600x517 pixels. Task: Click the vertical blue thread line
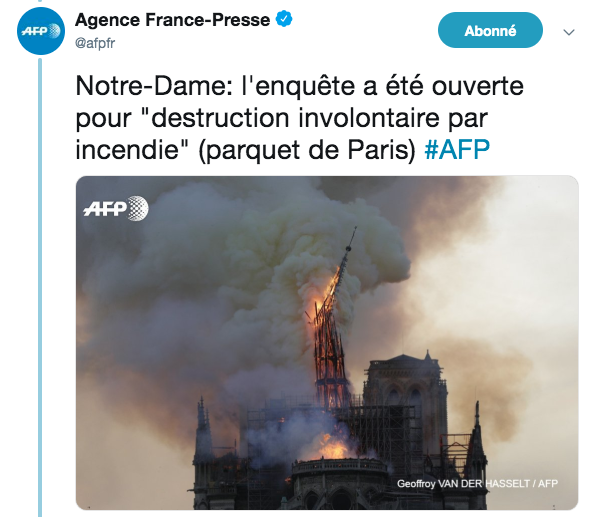click(x=40, y=286)
